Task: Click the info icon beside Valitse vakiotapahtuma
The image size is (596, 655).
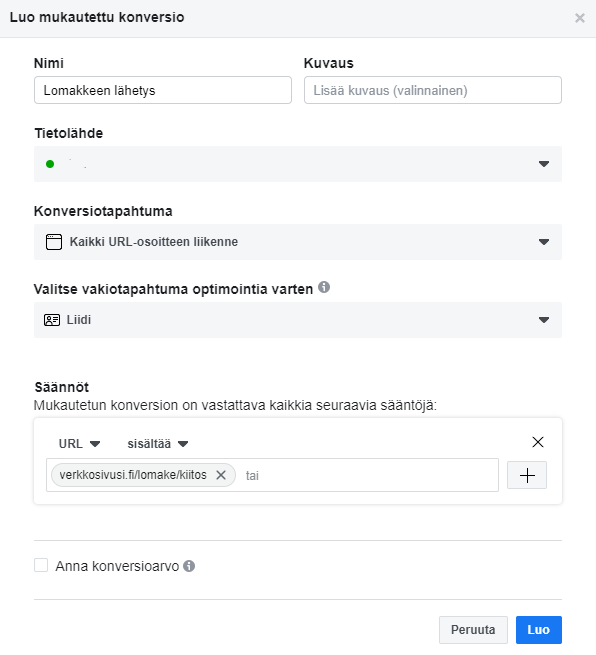Action: [324, 287]
